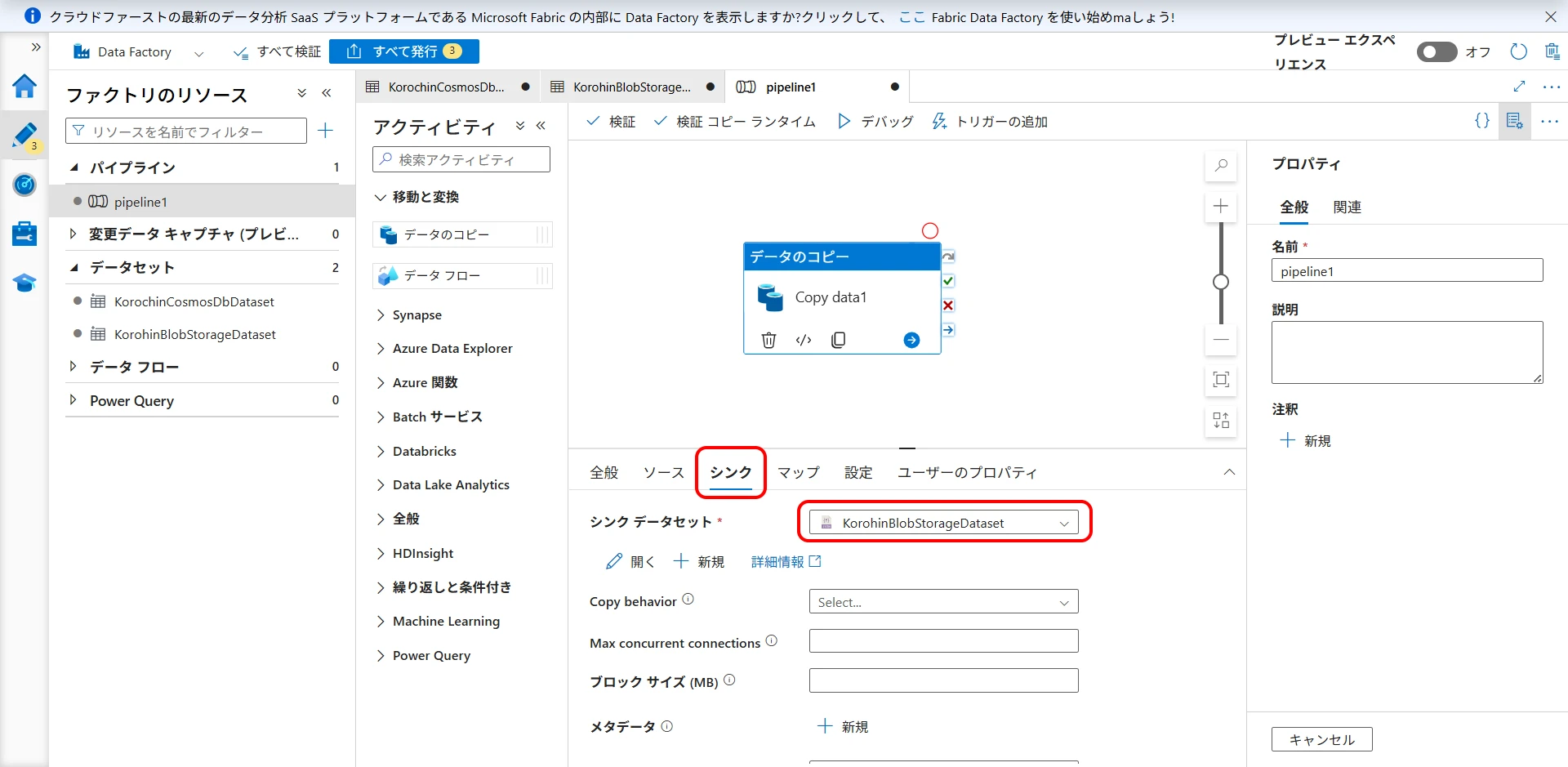Clone the Copy data1 activity icon
The width and height of the screenshot is (1568, 767).
838,340
